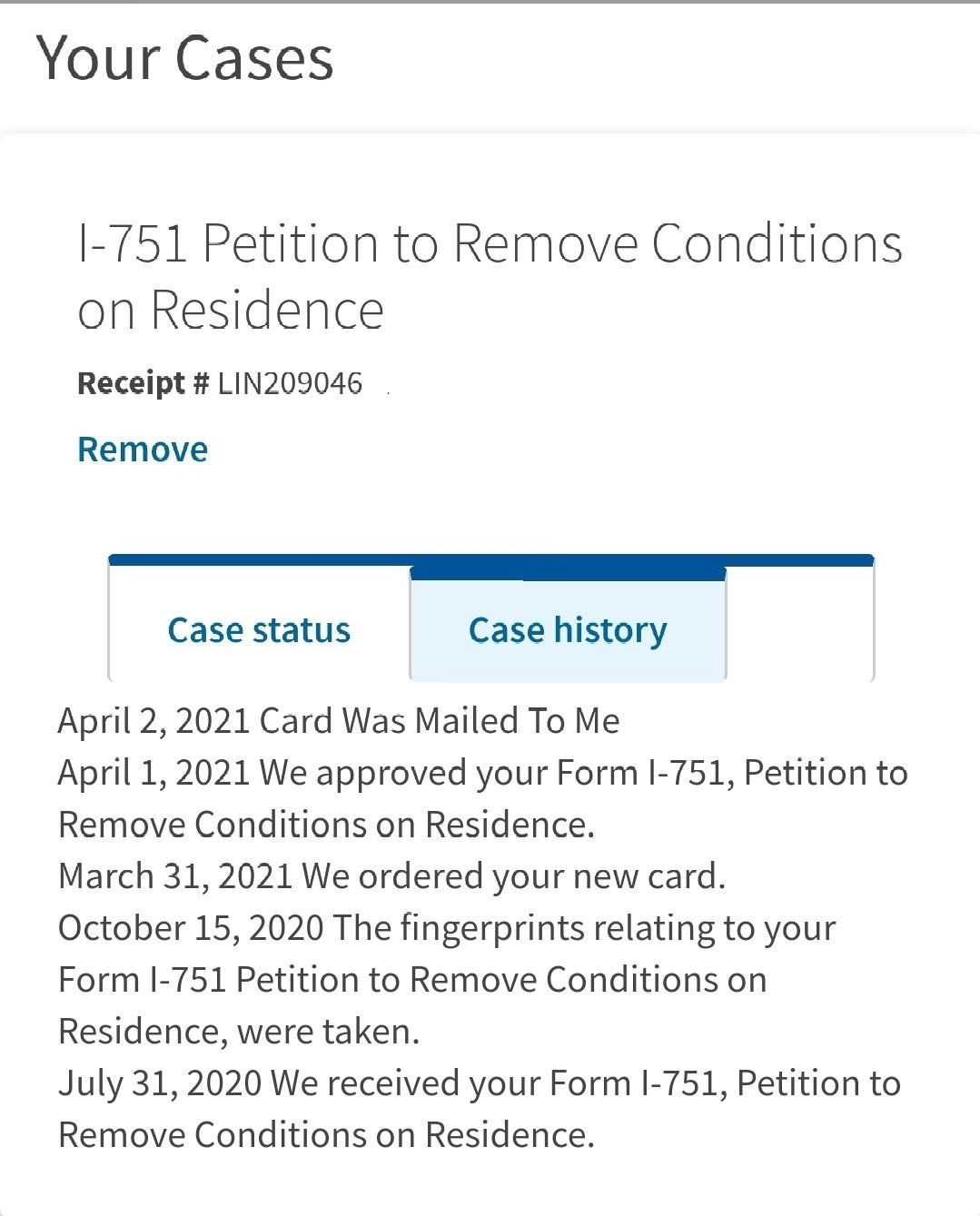Switch to the Case status tab
This screenshot has height=1216, width=980.
(259, 629)
